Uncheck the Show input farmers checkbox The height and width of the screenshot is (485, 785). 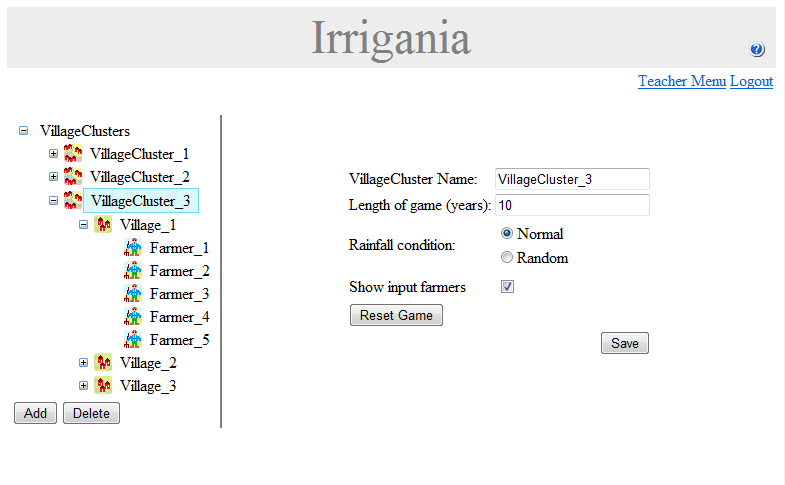click(507, 287)
